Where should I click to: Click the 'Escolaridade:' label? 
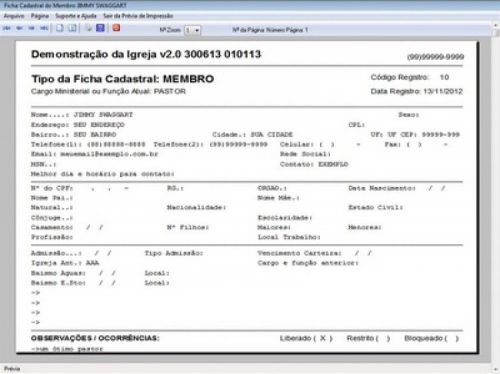pyautogui.click(x=285, y=218)
